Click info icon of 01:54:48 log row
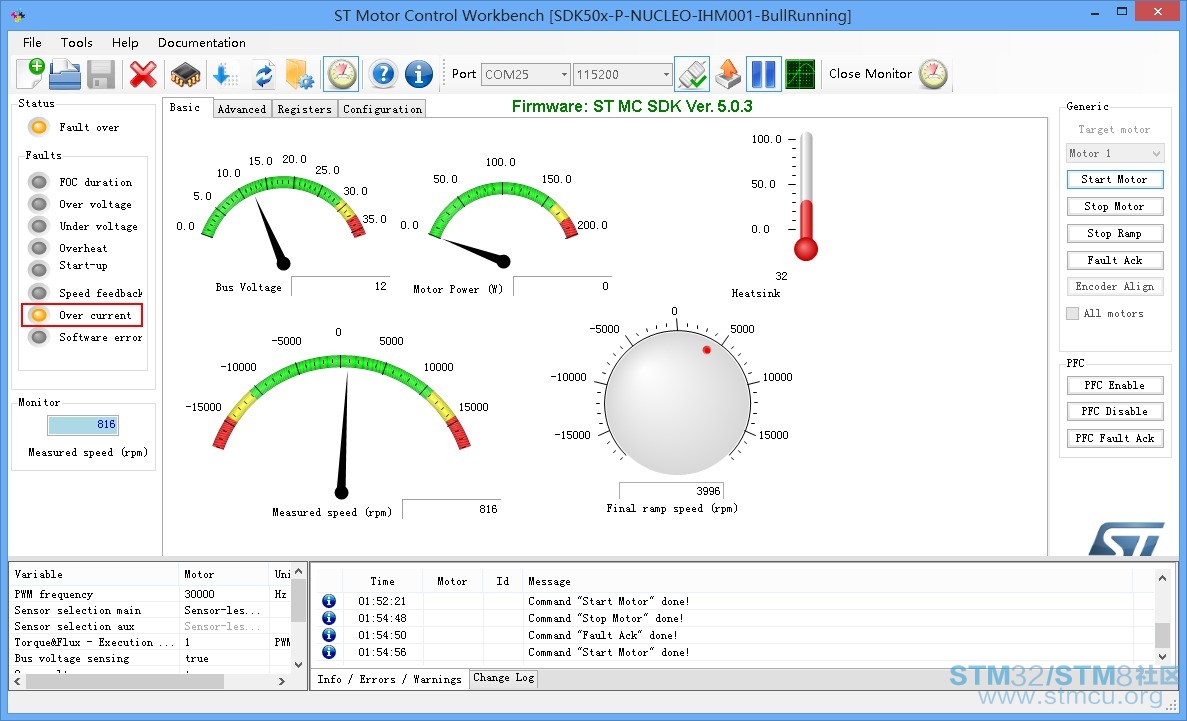Screen dimensions: 1187x721 point(329,618)
